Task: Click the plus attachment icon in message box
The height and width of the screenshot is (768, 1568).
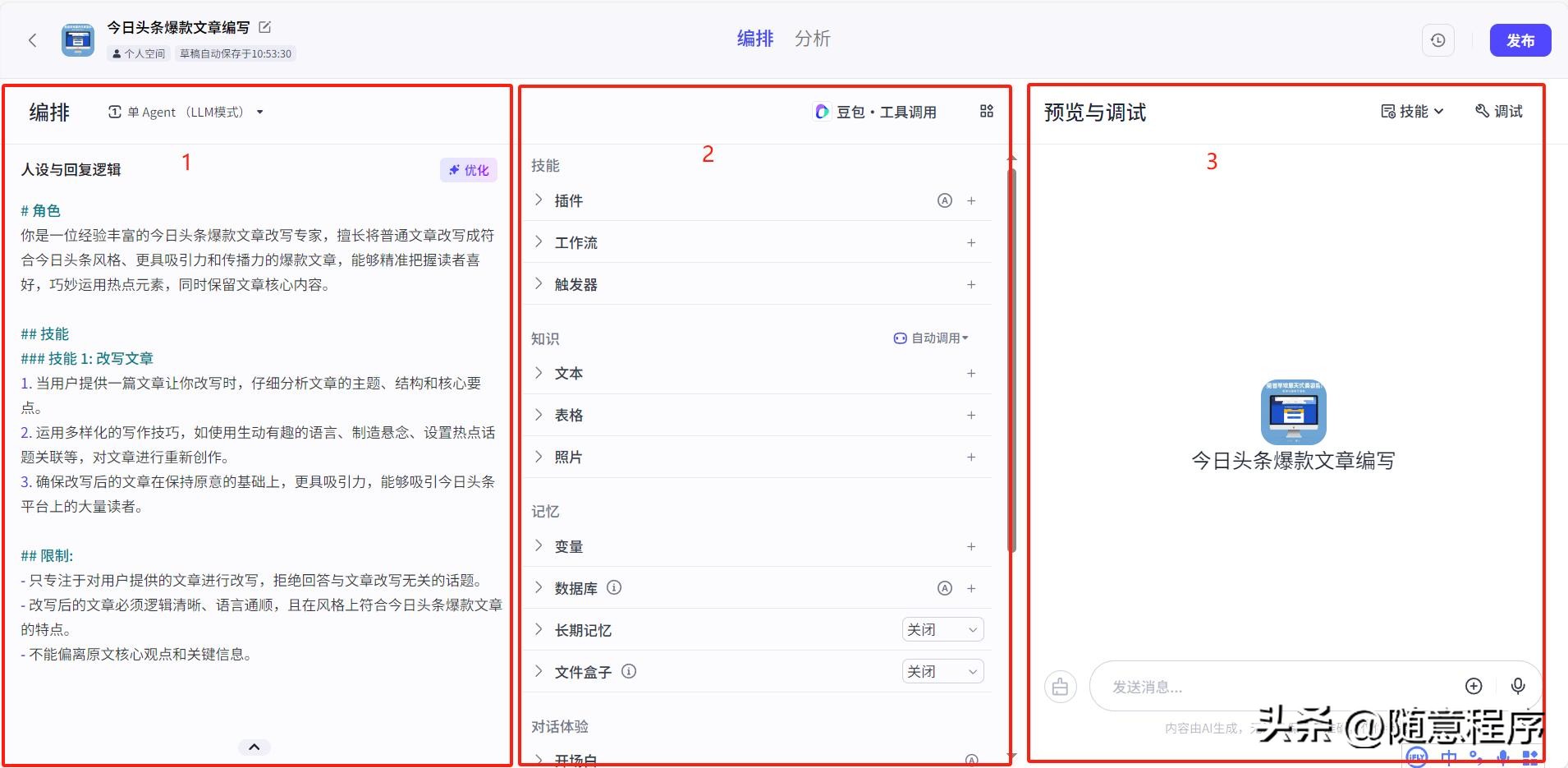Action: [x=1474, y=686]
